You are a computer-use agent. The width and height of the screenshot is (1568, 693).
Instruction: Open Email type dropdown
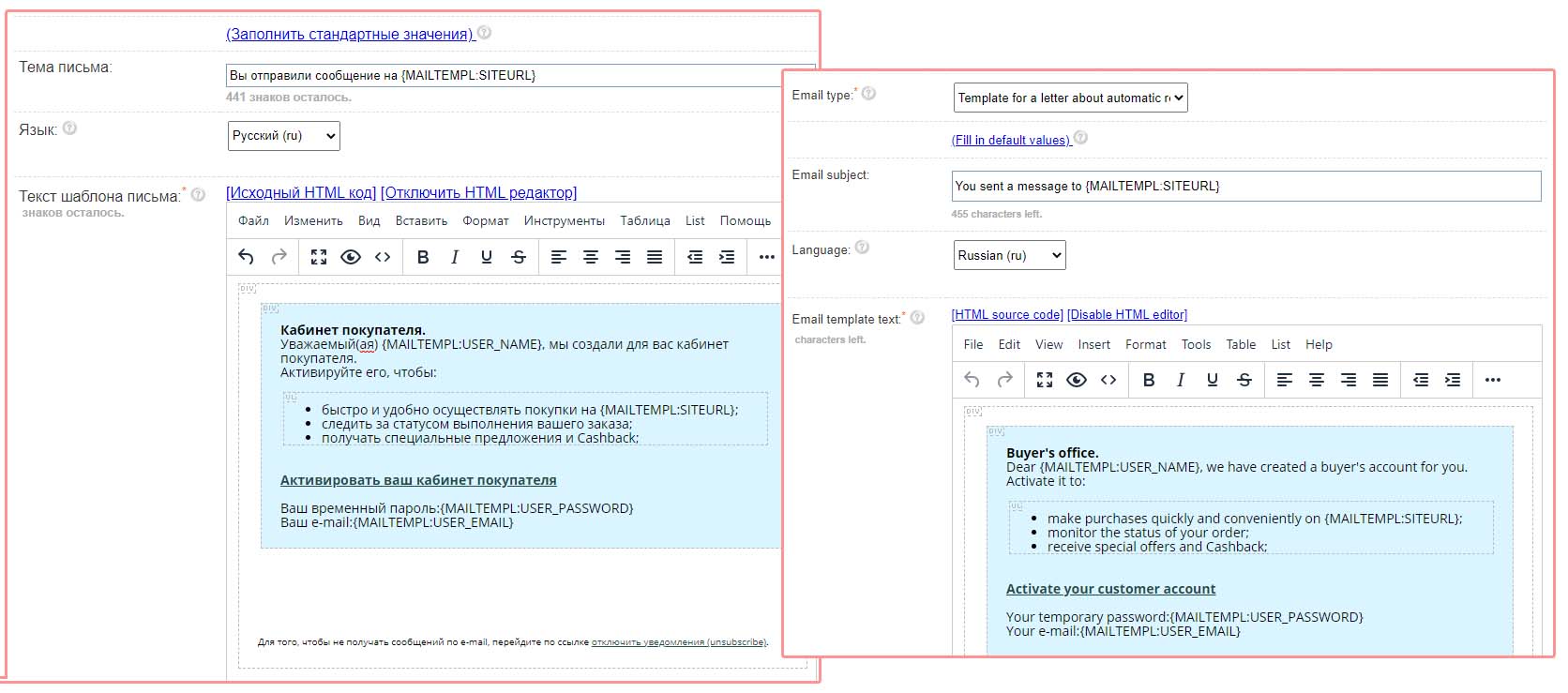[1070, 98]
